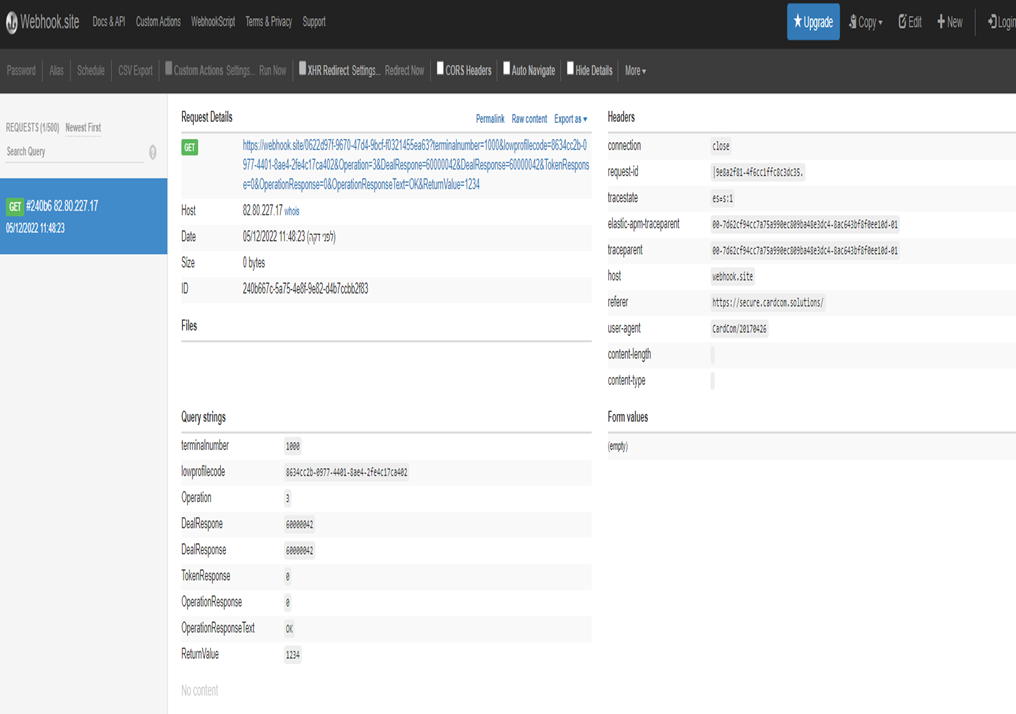Toggle the Hide Details checkbox

tap(570, 68)
